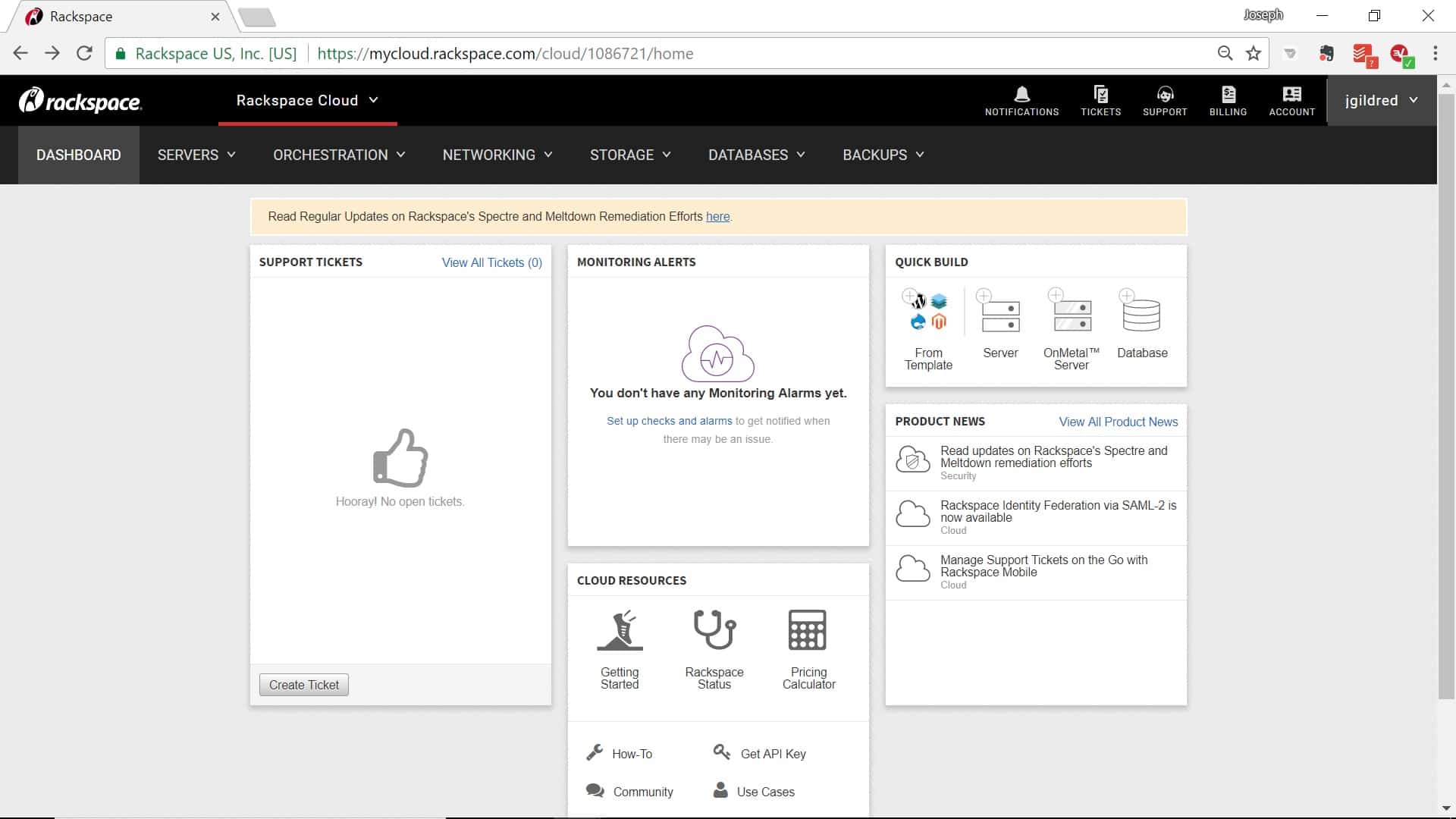
Task: Select the Dashboard tab
Action: tap(79, 155)
